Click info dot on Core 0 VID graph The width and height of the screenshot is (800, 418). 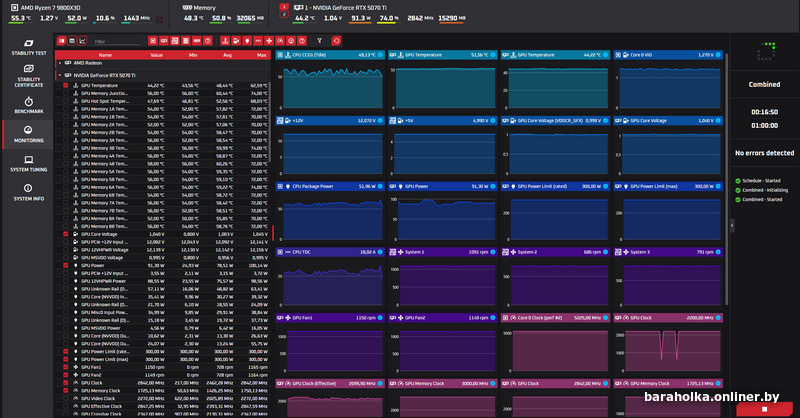pos(718,55)
